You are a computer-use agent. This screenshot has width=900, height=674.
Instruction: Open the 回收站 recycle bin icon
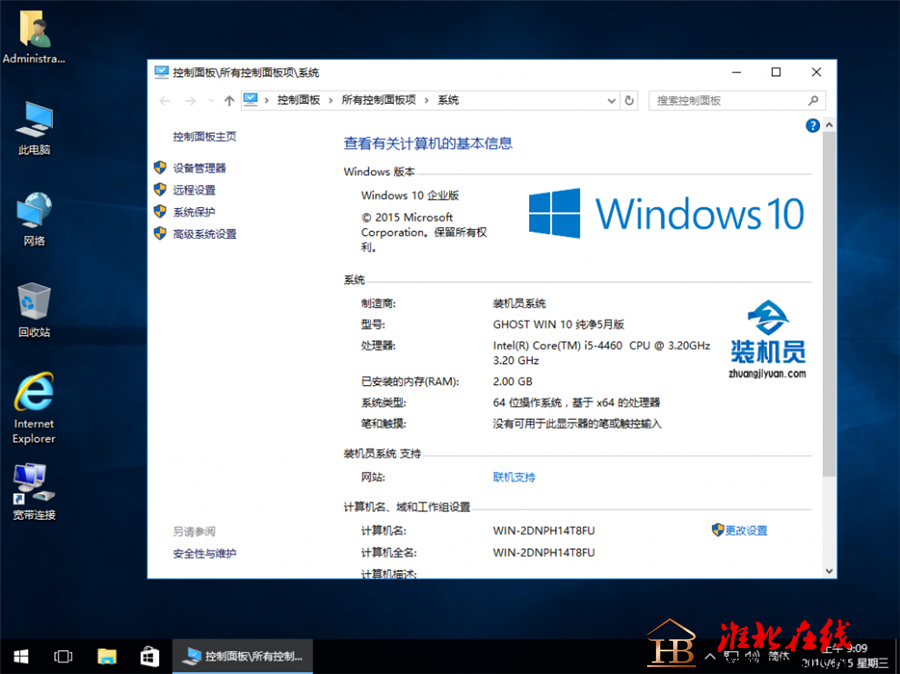coord(34,310)
